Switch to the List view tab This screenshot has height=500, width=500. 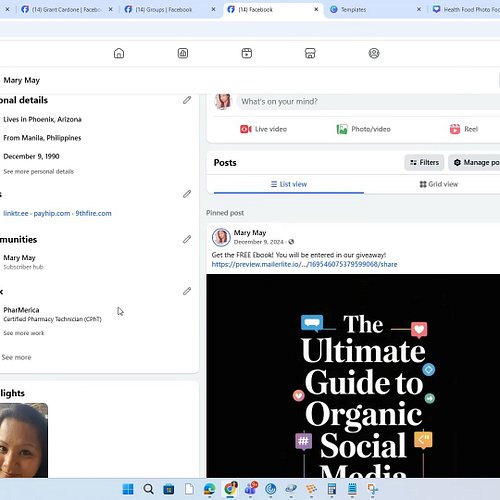(289, 184)
